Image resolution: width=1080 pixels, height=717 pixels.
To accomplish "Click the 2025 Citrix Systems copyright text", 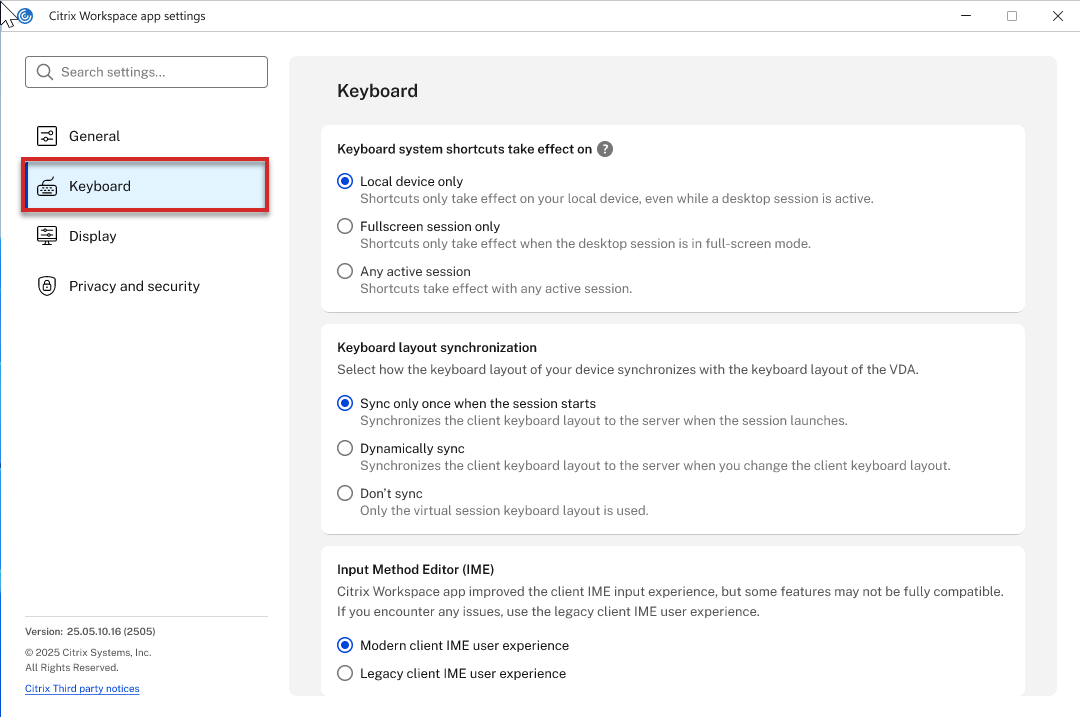I will pos(88,652).
